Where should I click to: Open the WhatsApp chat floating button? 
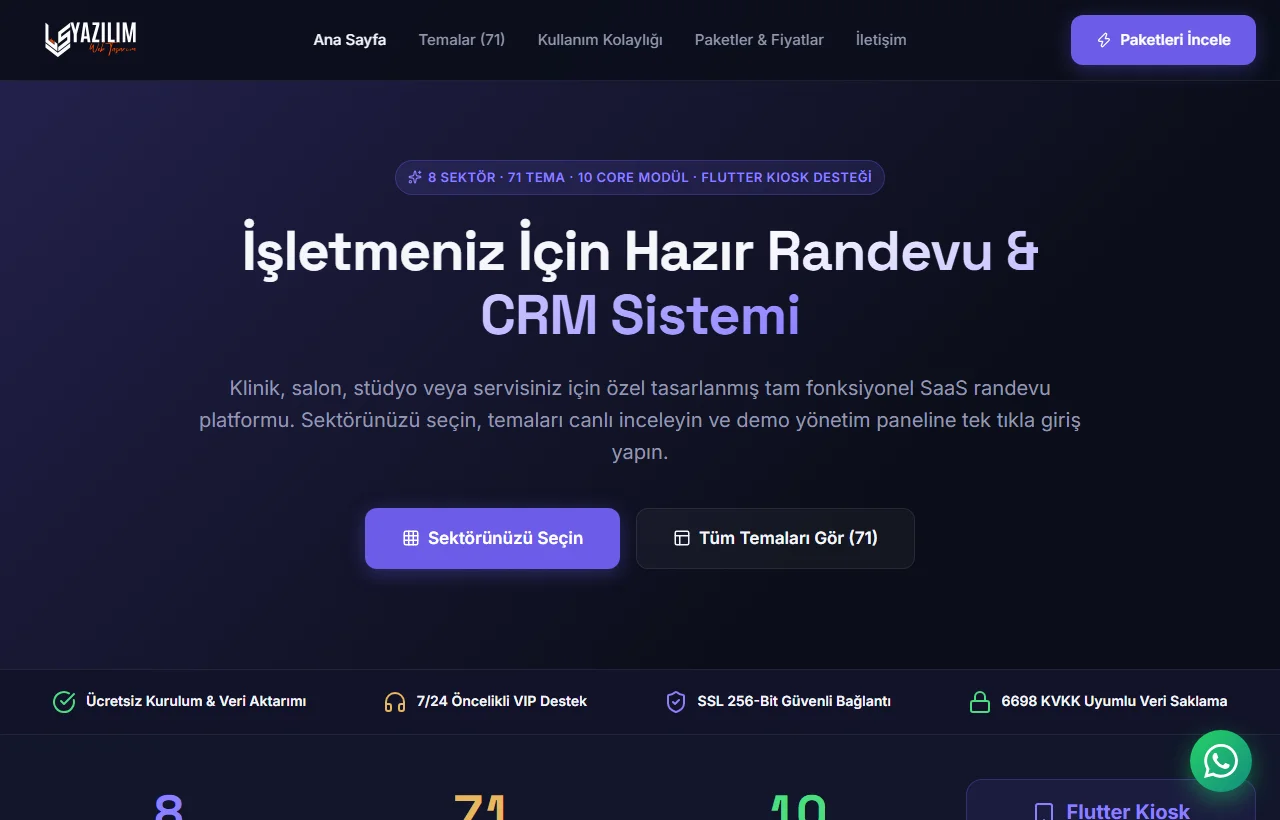pyautogui.click(x=1221, y=761)
